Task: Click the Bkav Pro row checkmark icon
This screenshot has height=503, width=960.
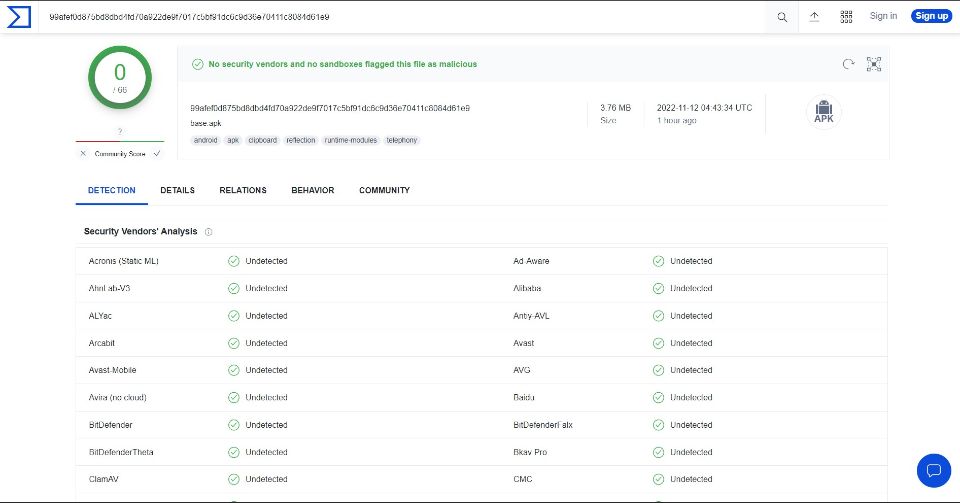Action: tap(658, 452)
